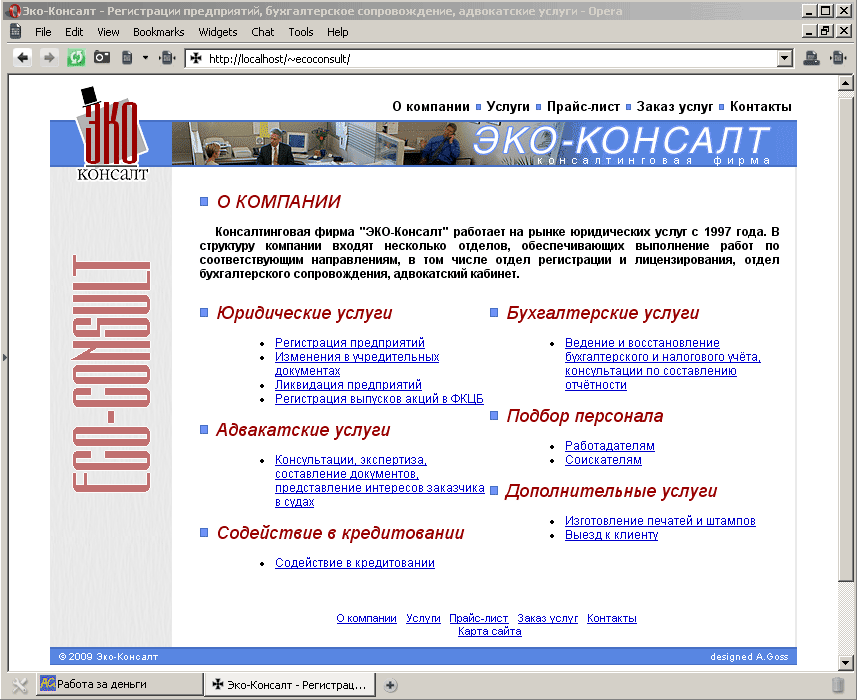Open the Bookmarks menu
Image resolution: width=857 pixels, height=700 pixels.
coord(159,32)
